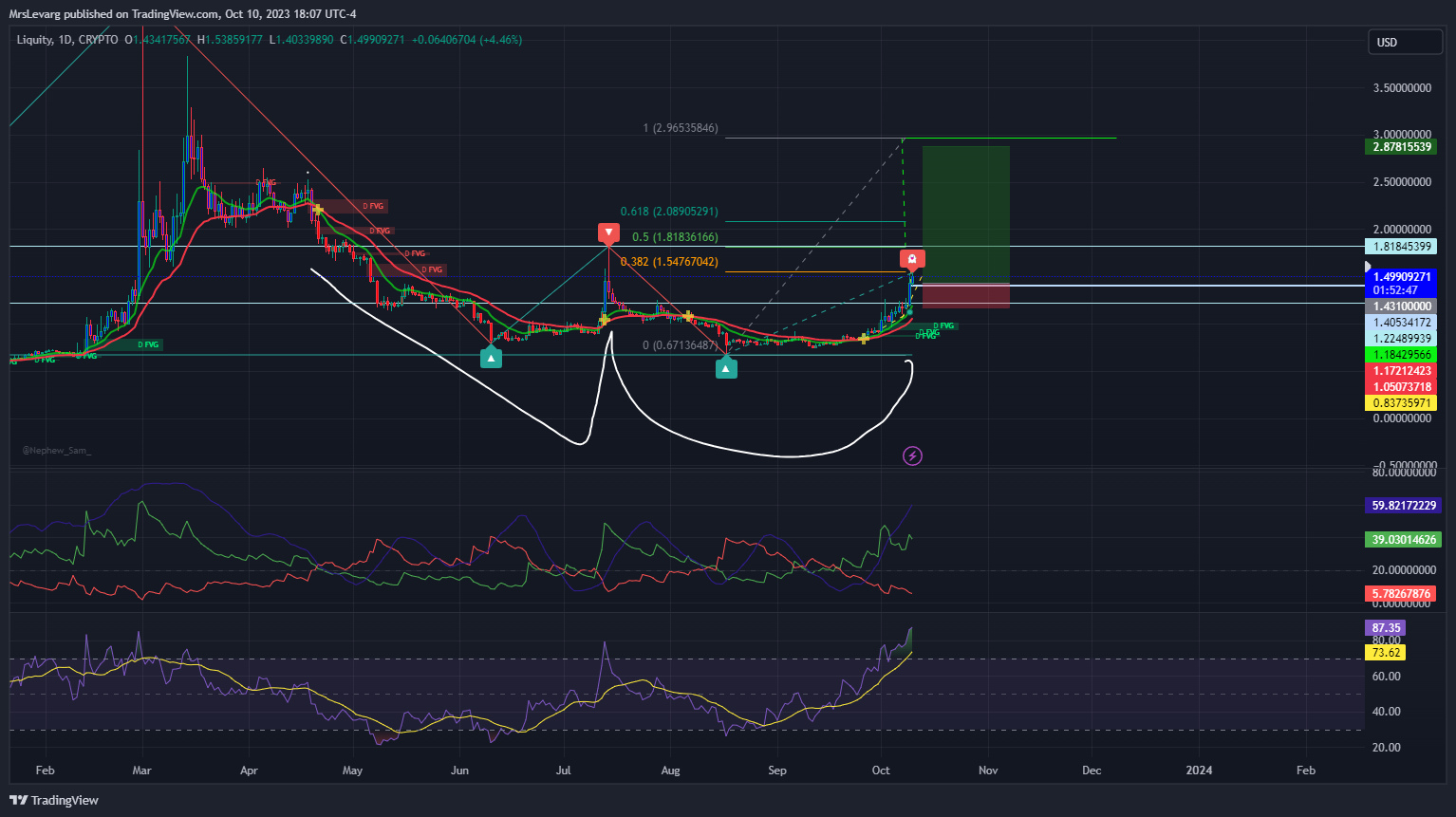Click the red stop-loss zone box

pos(965,295)
